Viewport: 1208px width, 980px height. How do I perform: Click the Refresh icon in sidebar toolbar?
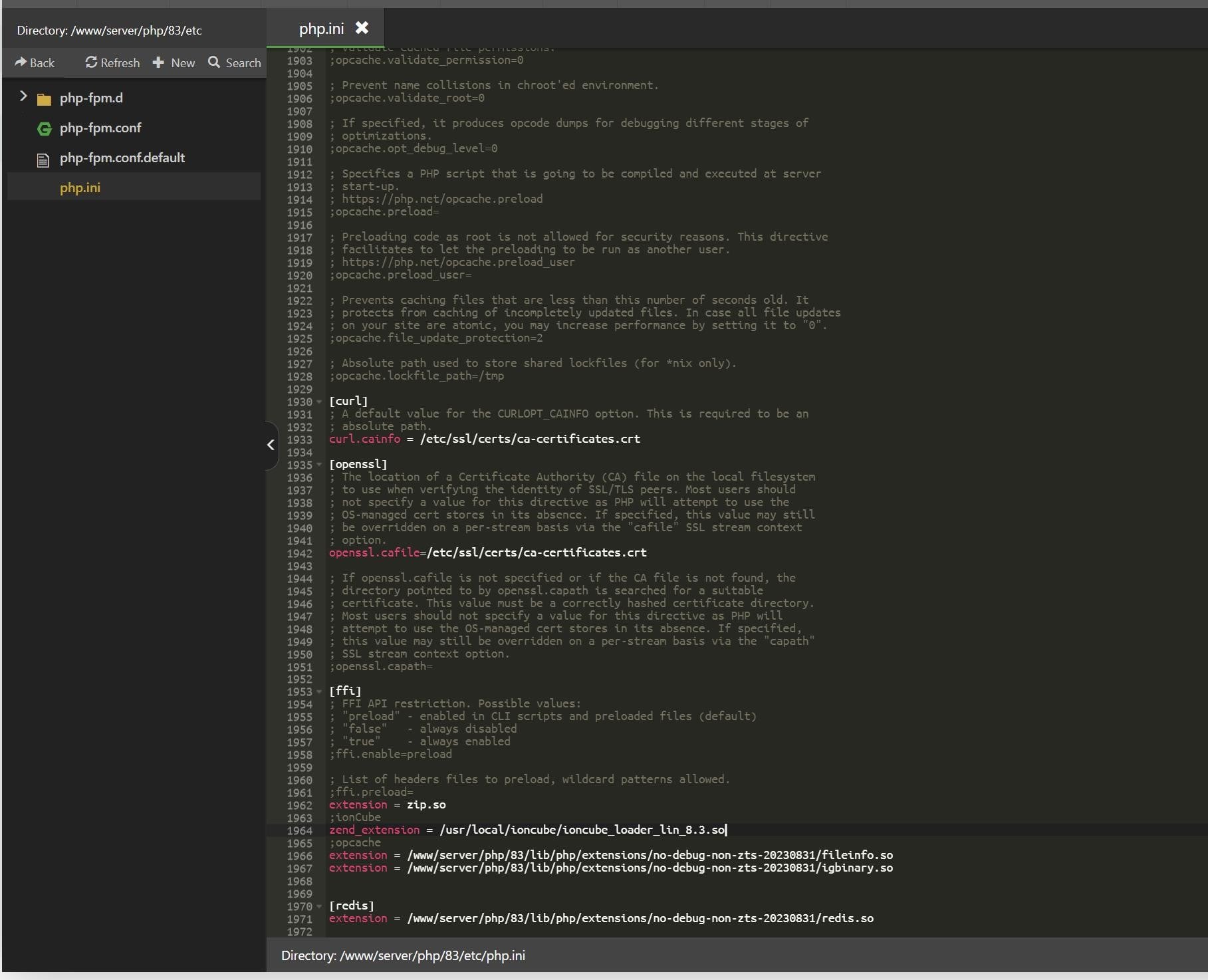pyautogui.click(x=91, y=62)
